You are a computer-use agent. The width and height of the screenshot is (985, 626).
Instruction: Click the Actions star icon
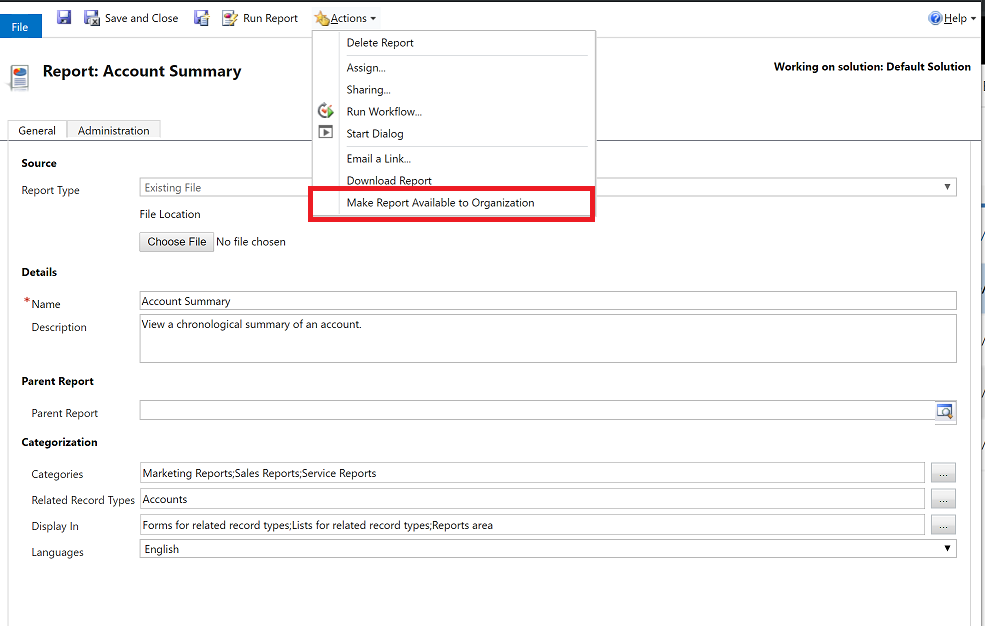point(320,17)
